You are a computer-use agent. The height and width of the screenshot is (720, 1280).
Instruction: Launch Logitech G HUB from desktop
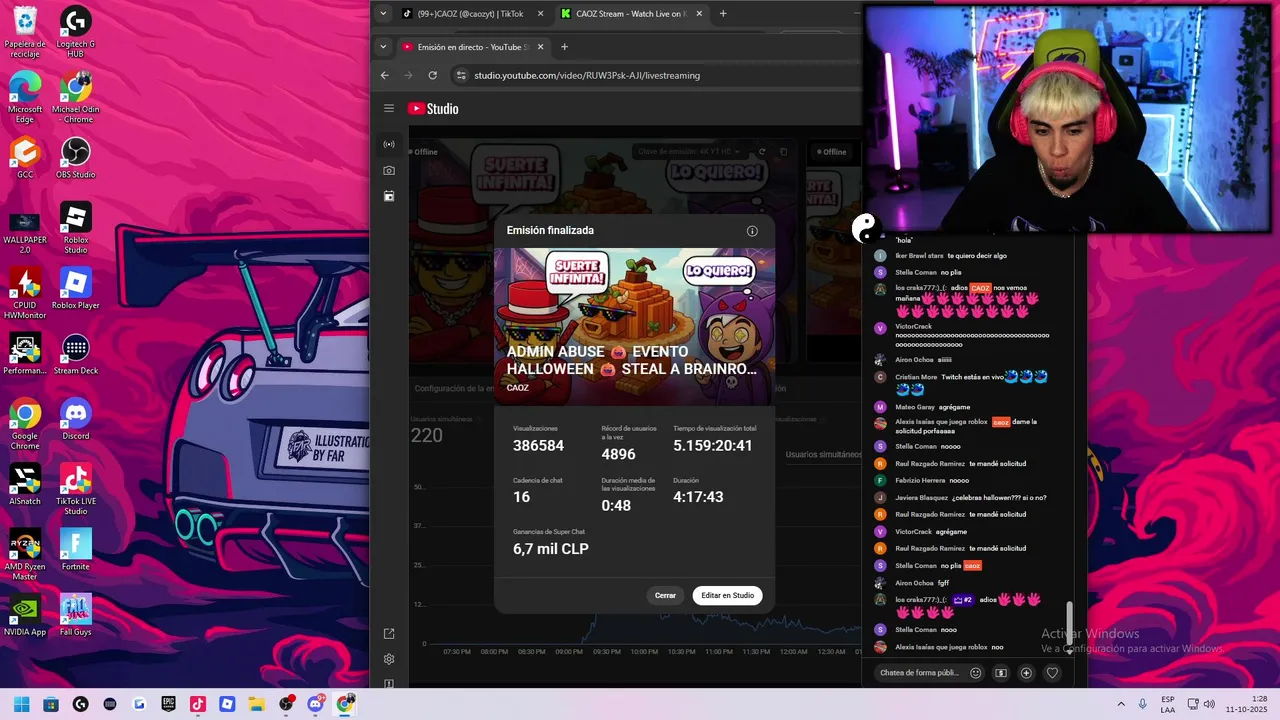click(x=75, y=31)
